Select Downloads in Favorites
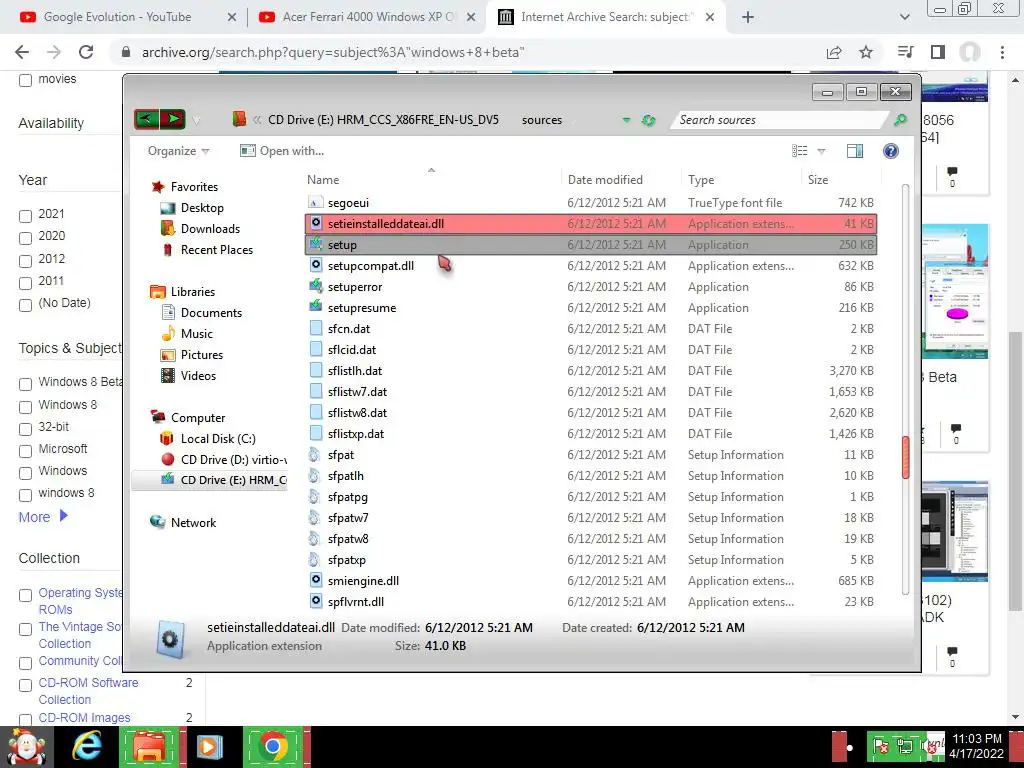1024x768 pixels. [210, 229]
